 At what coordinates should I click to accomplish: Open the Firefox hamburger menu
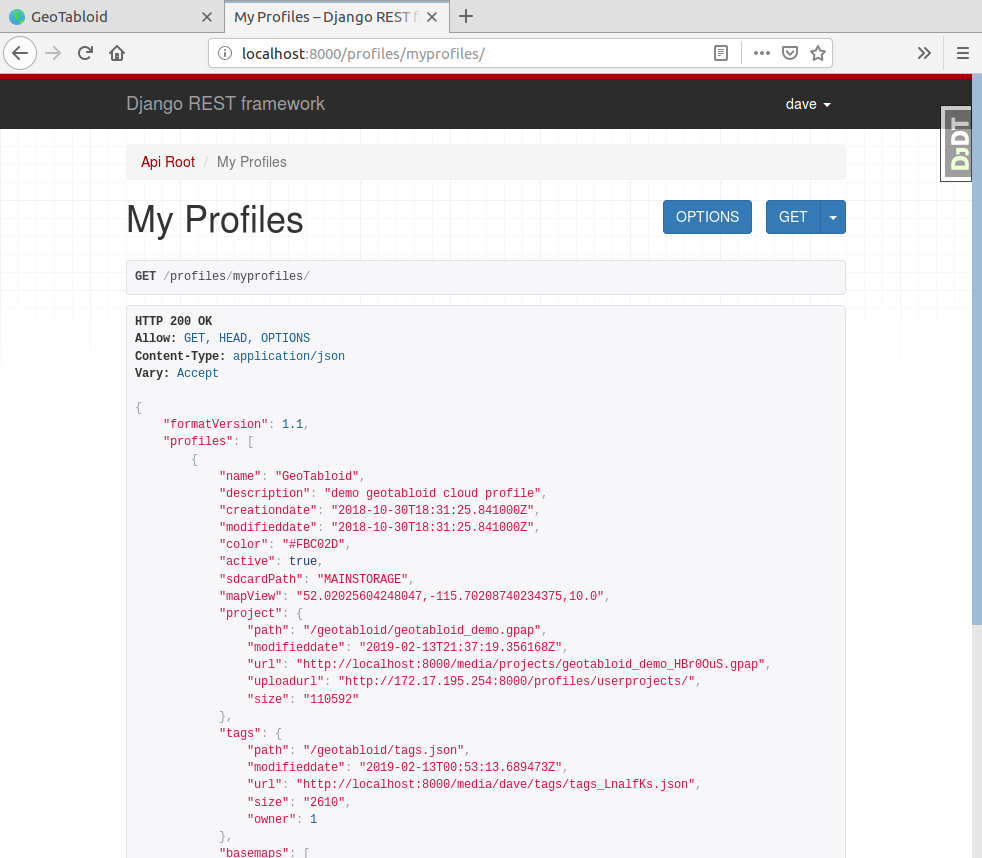pyautogui.click(x=963, y=53)
